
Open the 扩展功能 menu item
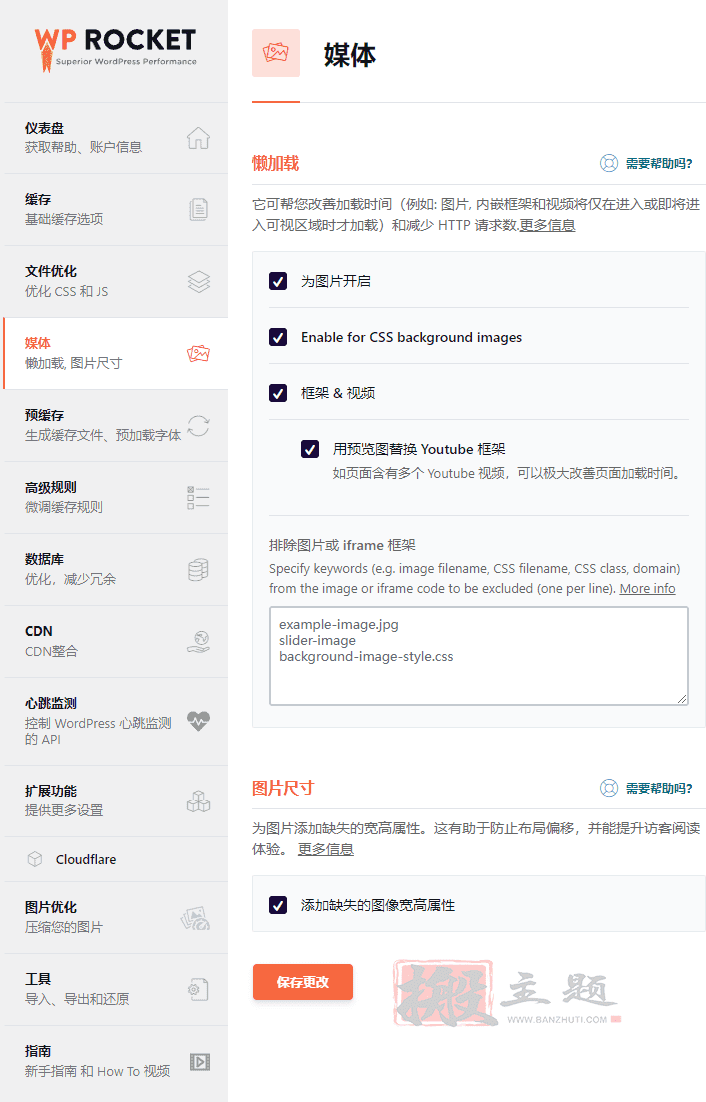point(116,801)
